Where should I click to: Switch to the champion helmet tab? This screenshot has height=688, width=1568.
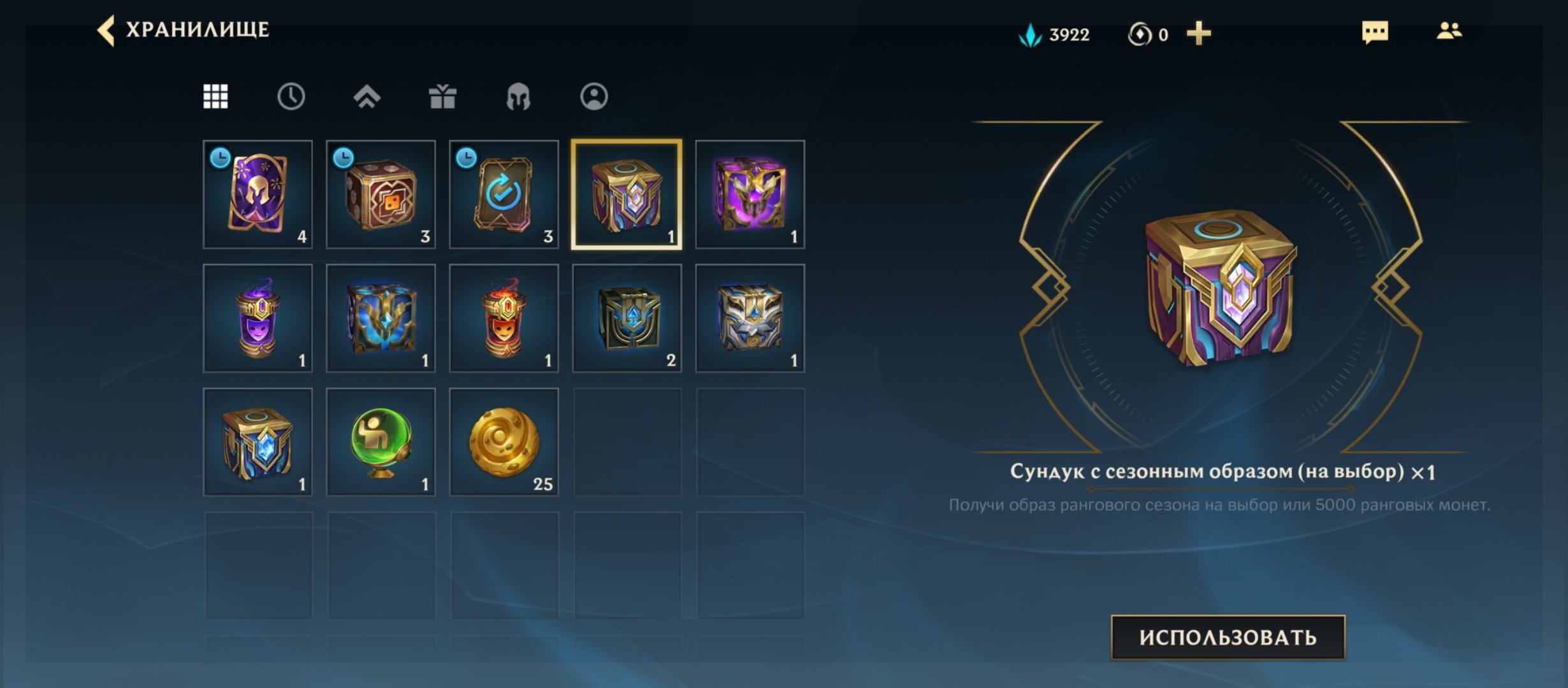tap(518, 97)
